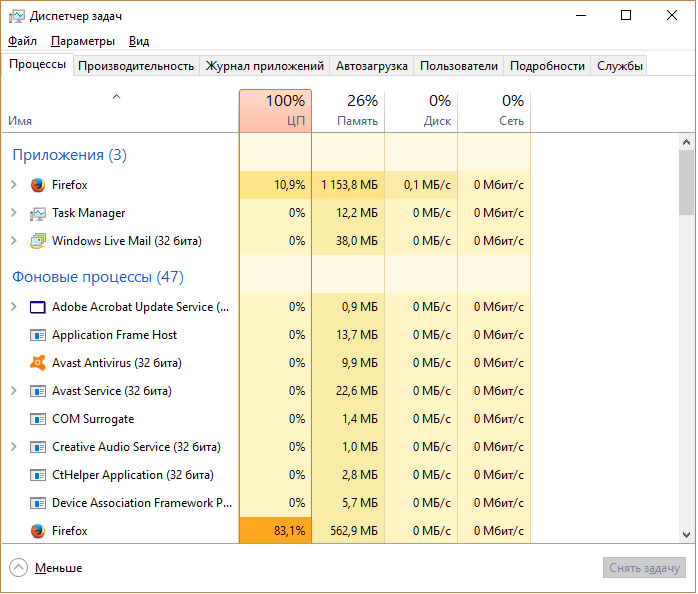This screenshot has height=594, width=698.
Task: Switch to the Автозагрузка tab
Action: pos(372,66)
